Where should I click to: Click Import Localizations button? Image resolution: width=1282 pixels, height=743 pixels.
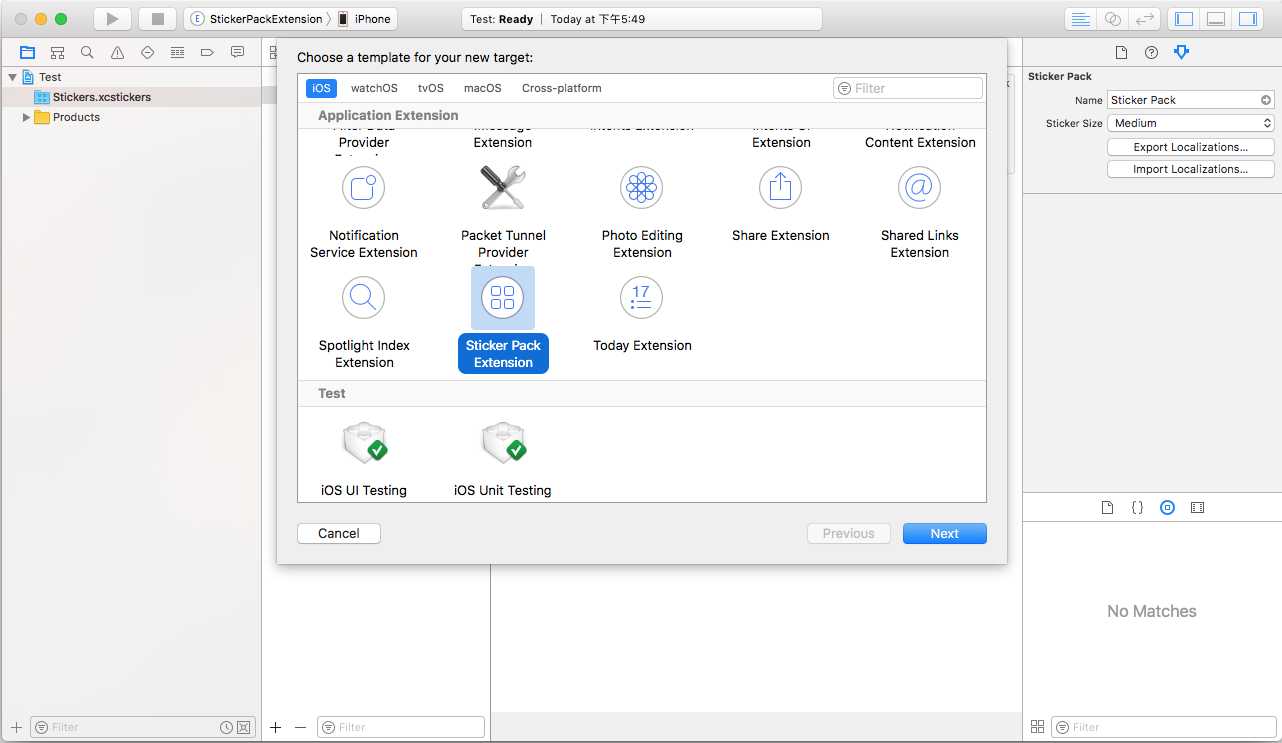pyautogui.click(x=1191, y=169)
